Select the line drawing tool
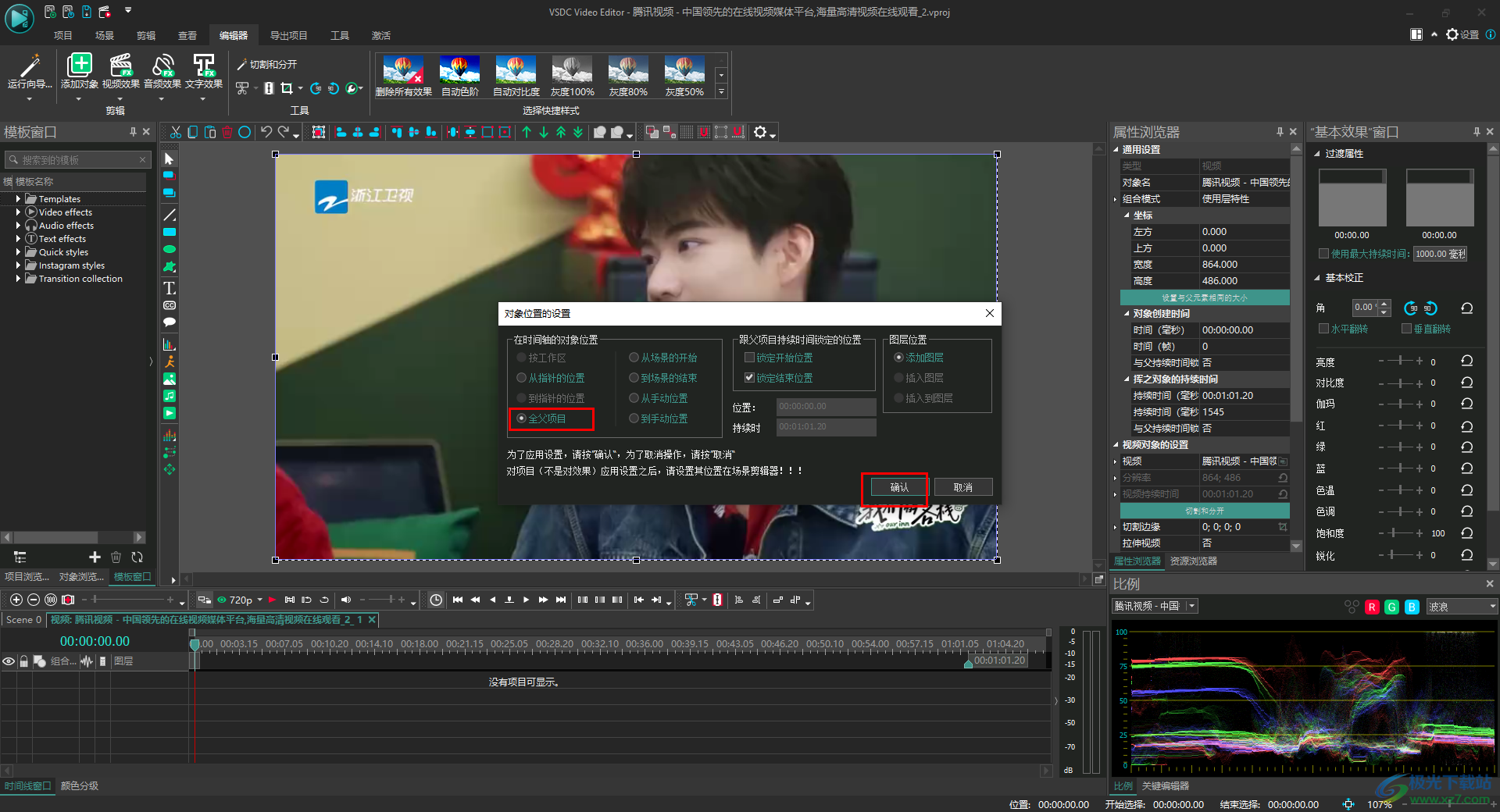The height and width of the screenshot is (812, 1500). point(169,215)
